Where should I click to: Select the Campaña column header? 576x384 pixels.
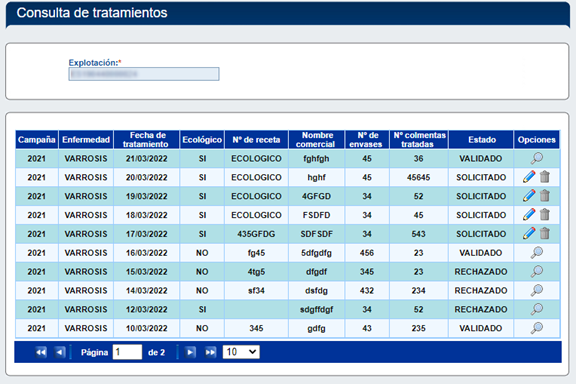point(36,140)
